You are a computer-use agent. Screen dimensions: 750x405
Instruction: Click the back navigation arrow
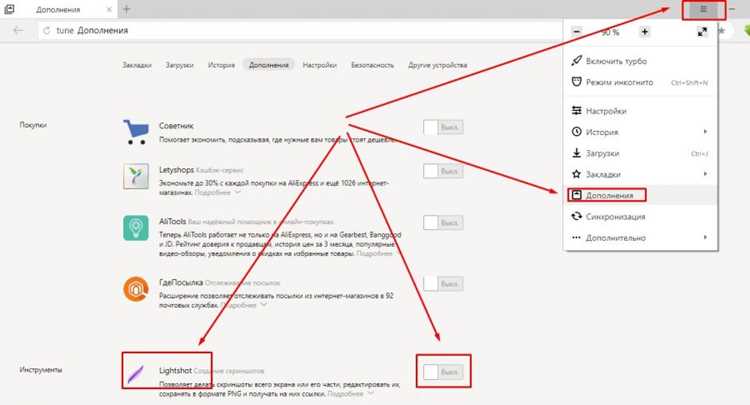(x=18, y=31)
